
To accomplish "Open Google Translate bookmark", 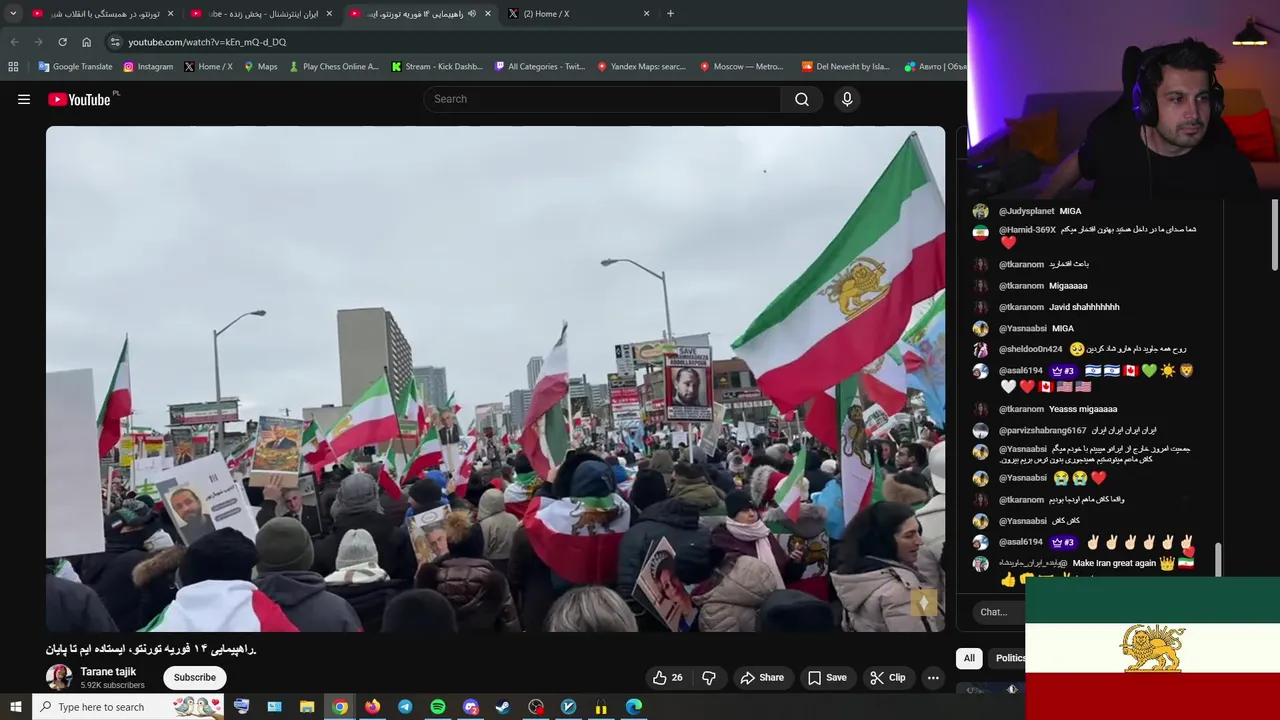I will [x=75, y=67].
